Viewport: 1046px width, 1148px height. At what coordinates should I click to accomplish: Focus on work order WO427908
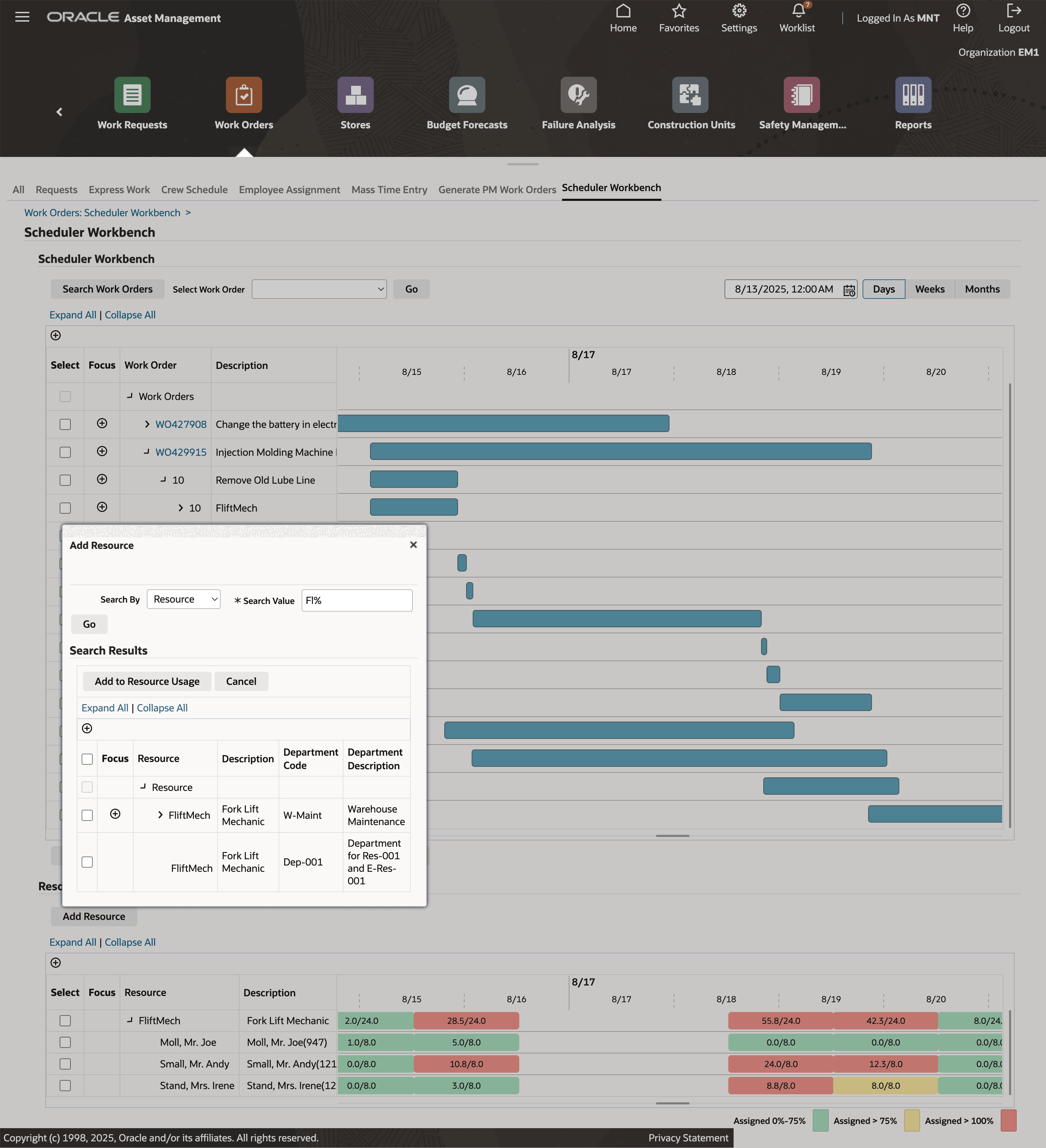pyautogui.click(x=102, y=424)
